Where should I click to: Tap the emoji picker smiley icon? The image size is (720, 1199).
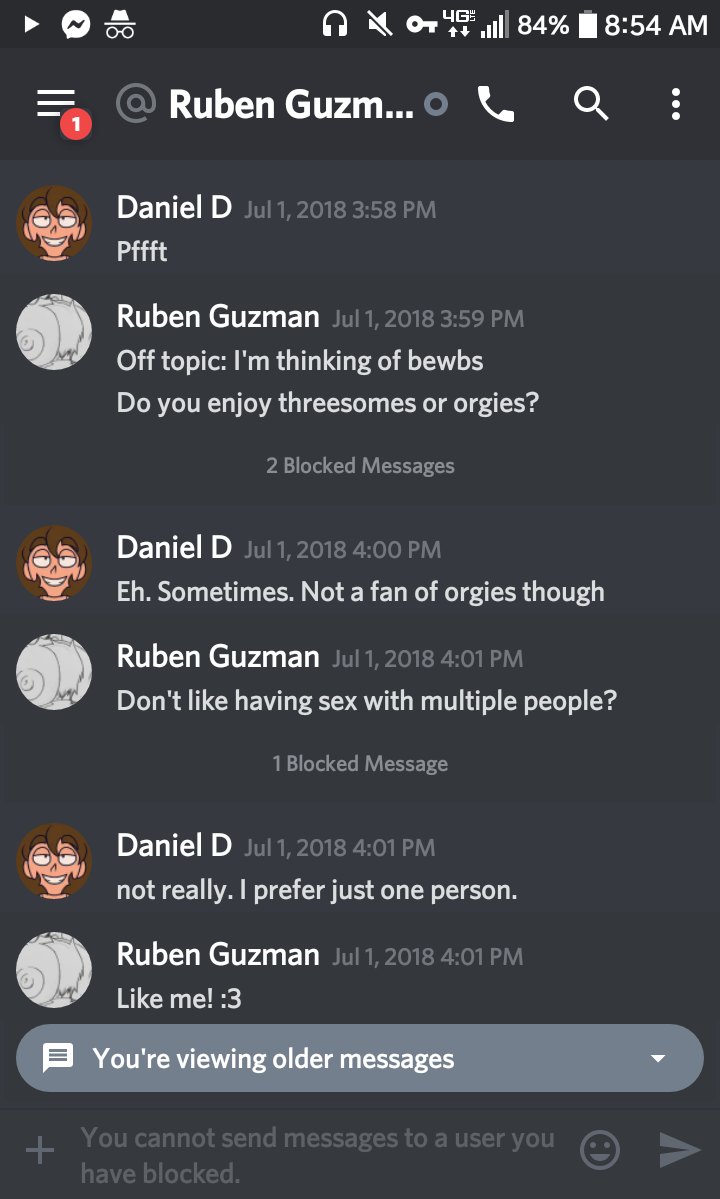pyautogui.click(x=600, y=1150)
